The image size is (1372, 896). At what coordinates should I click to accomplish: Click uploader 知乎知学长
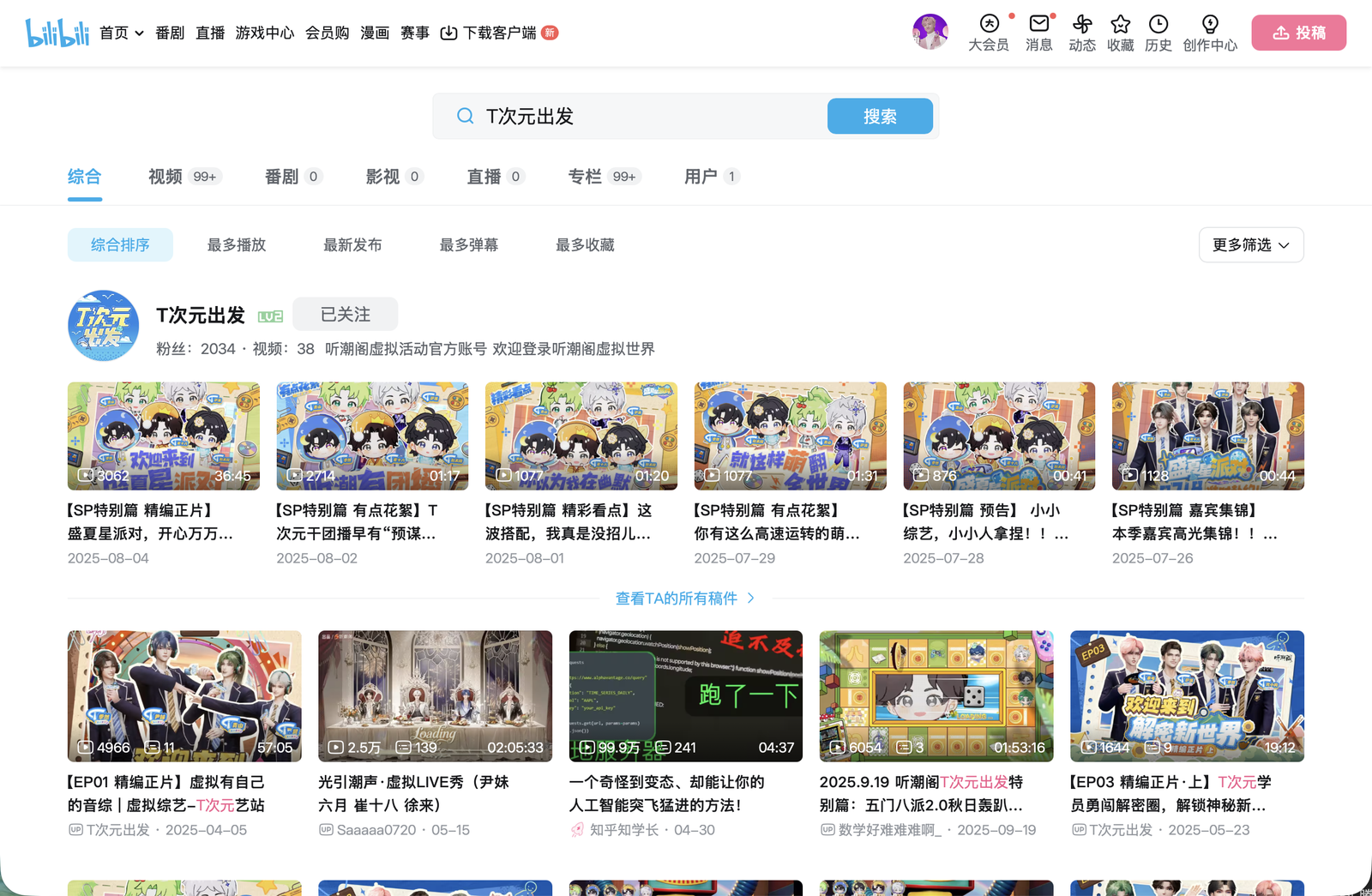point(624,830)
